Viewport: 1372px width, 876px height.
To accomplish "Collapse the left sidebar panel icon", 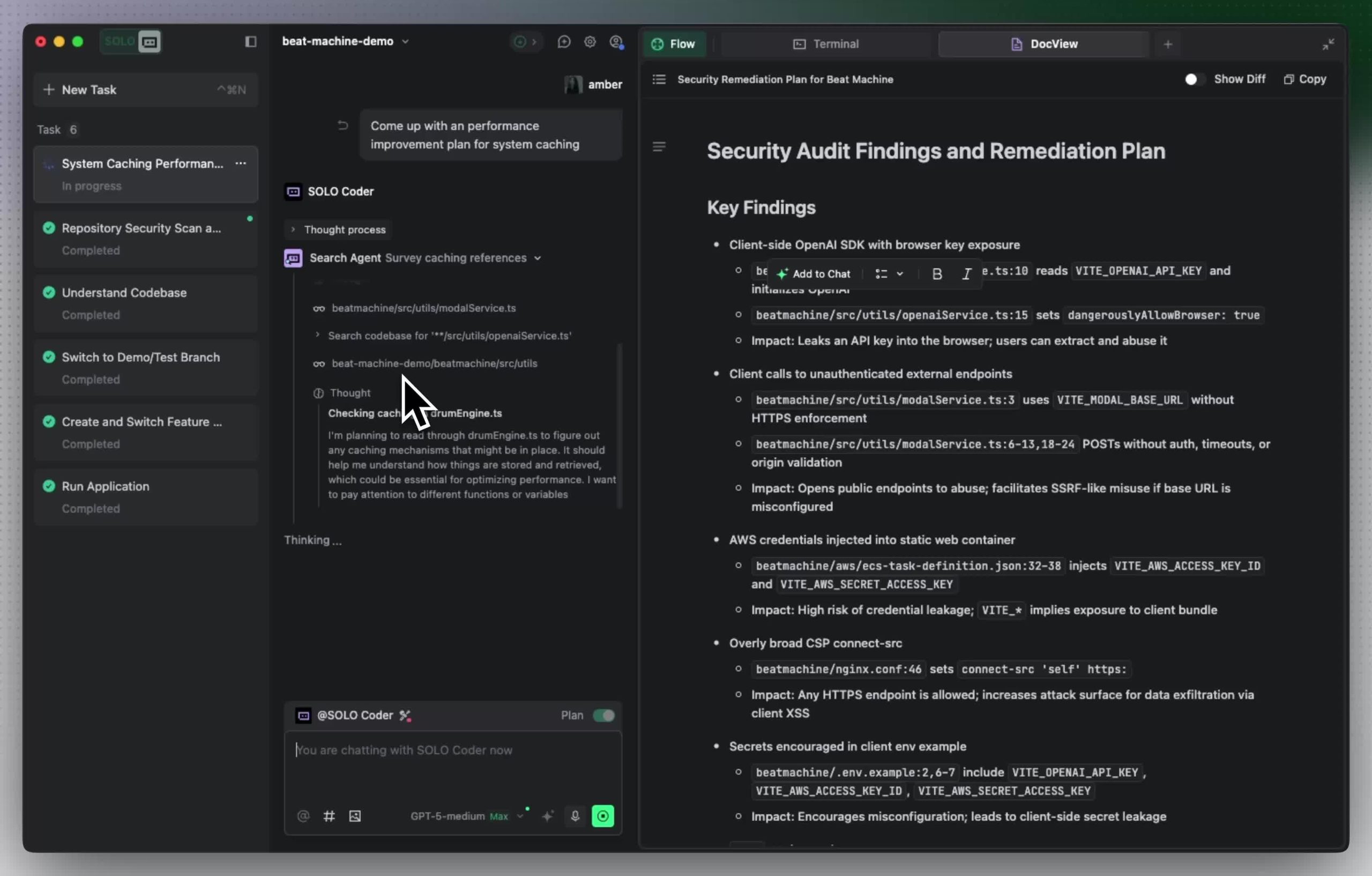I will (250, 42).
